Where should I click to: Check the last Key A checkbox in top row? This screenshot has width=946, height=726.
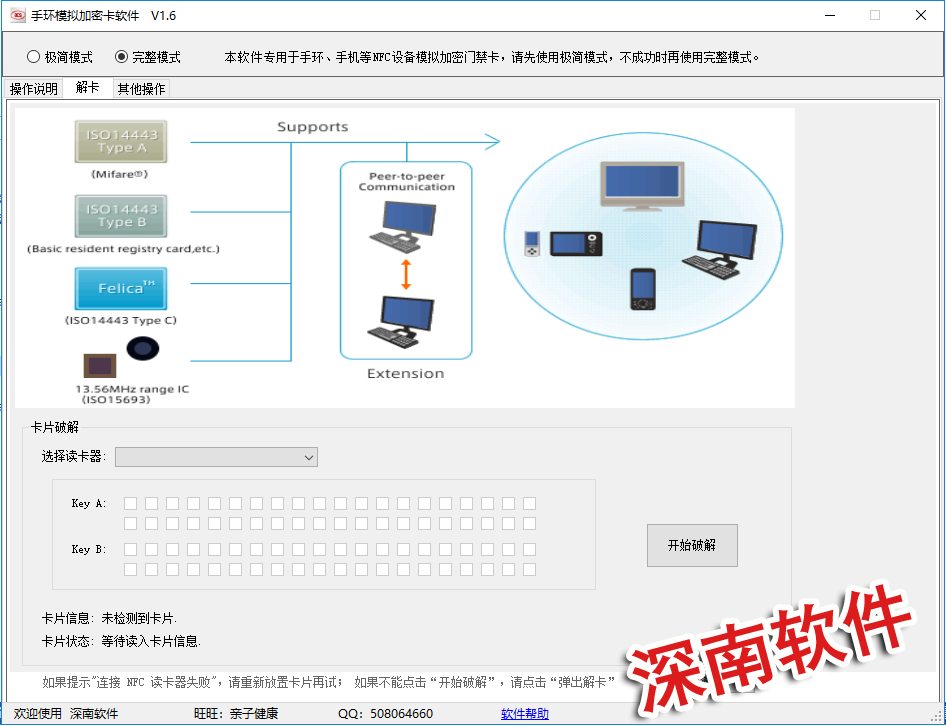click(x=529, y=503)
